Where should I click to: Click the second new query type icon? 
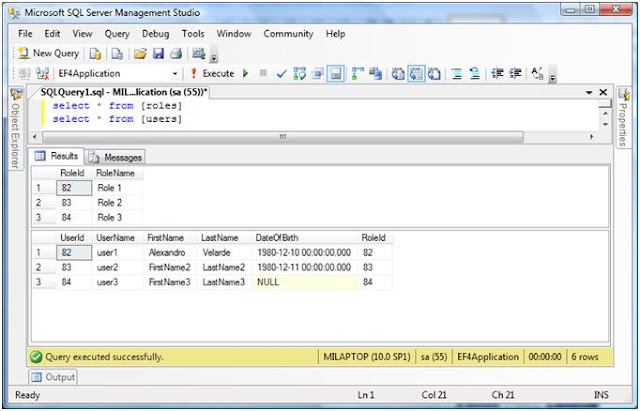117,53
